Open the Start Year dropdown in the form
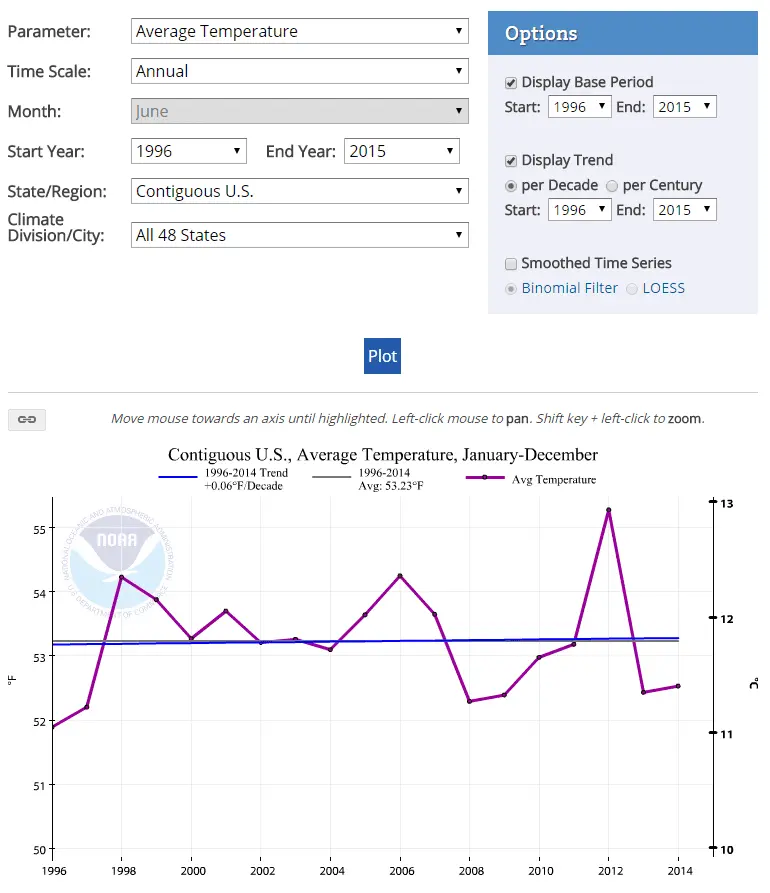 [x=189, y=151]
